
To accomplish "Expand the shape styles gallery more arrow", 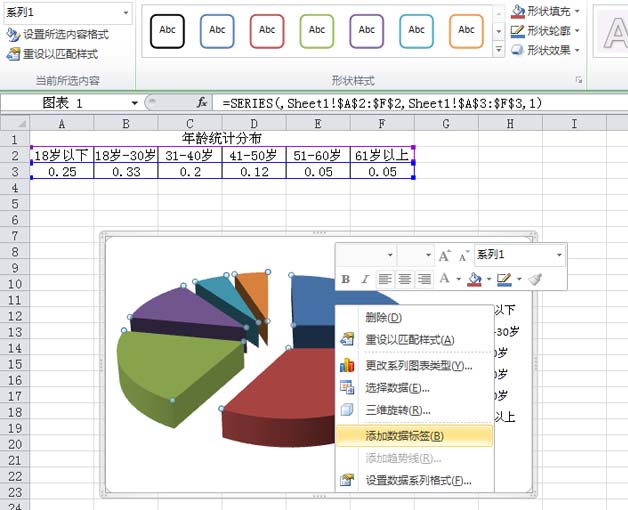I will click(499, 50).
